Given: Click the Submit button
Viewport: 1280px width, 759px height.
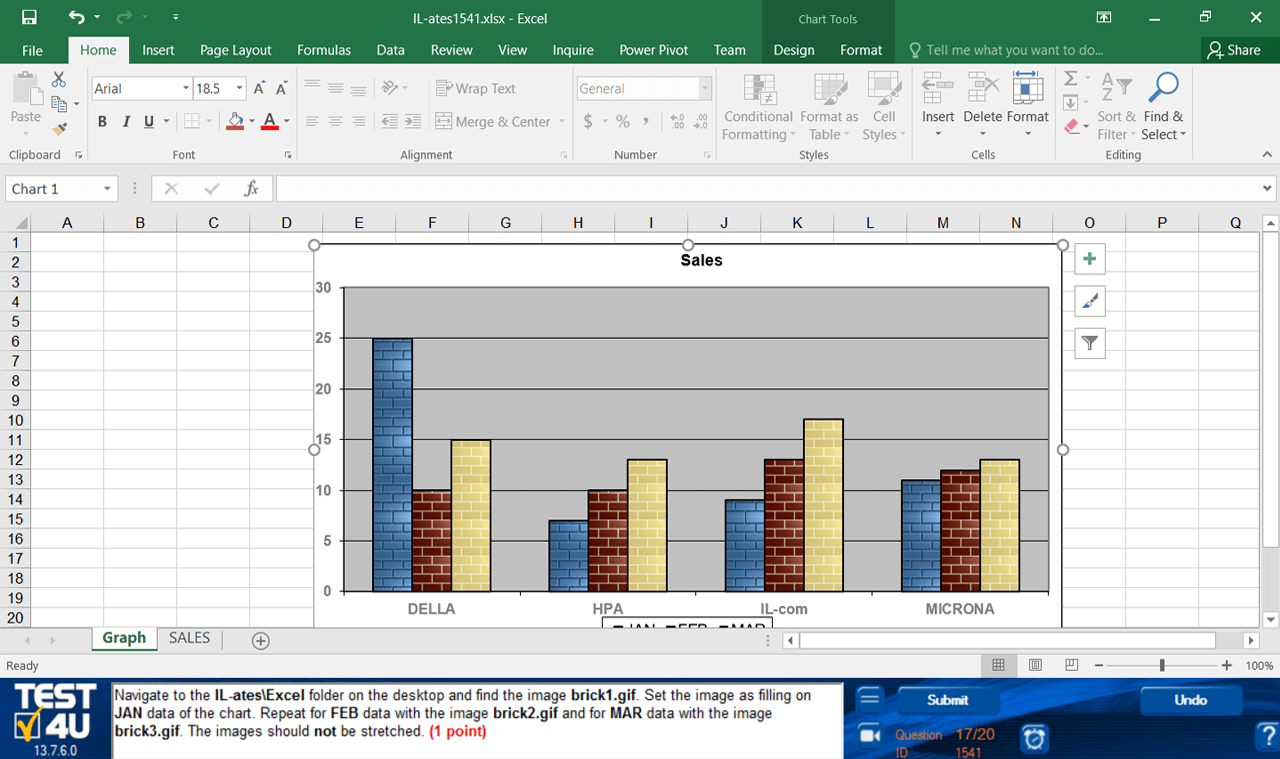Looking at the screenshot, I should click(947, 700).
